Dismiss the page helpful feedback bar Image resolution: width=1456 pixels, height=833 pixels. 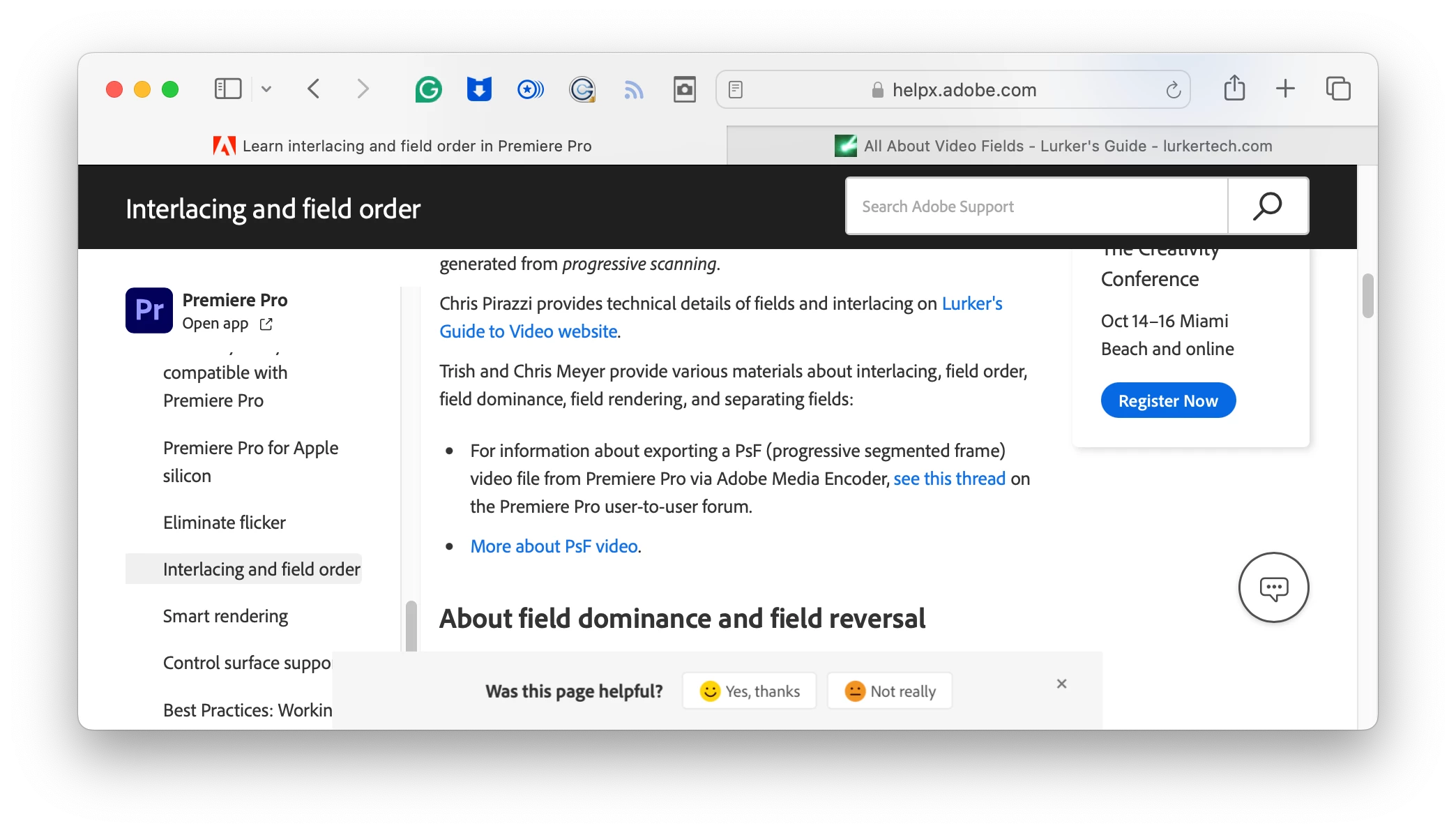click(x=1061, y=684)
